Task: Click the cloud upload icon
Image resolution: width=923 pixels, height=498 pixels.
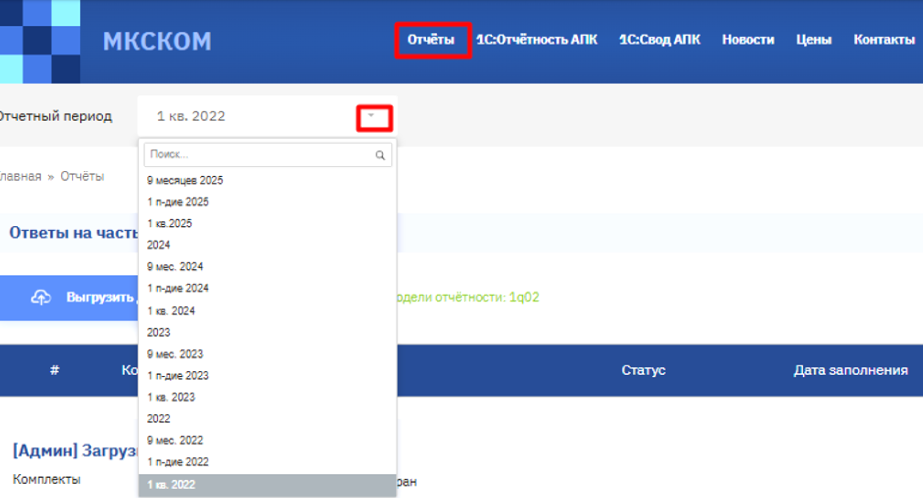Action: coord(41,298)
